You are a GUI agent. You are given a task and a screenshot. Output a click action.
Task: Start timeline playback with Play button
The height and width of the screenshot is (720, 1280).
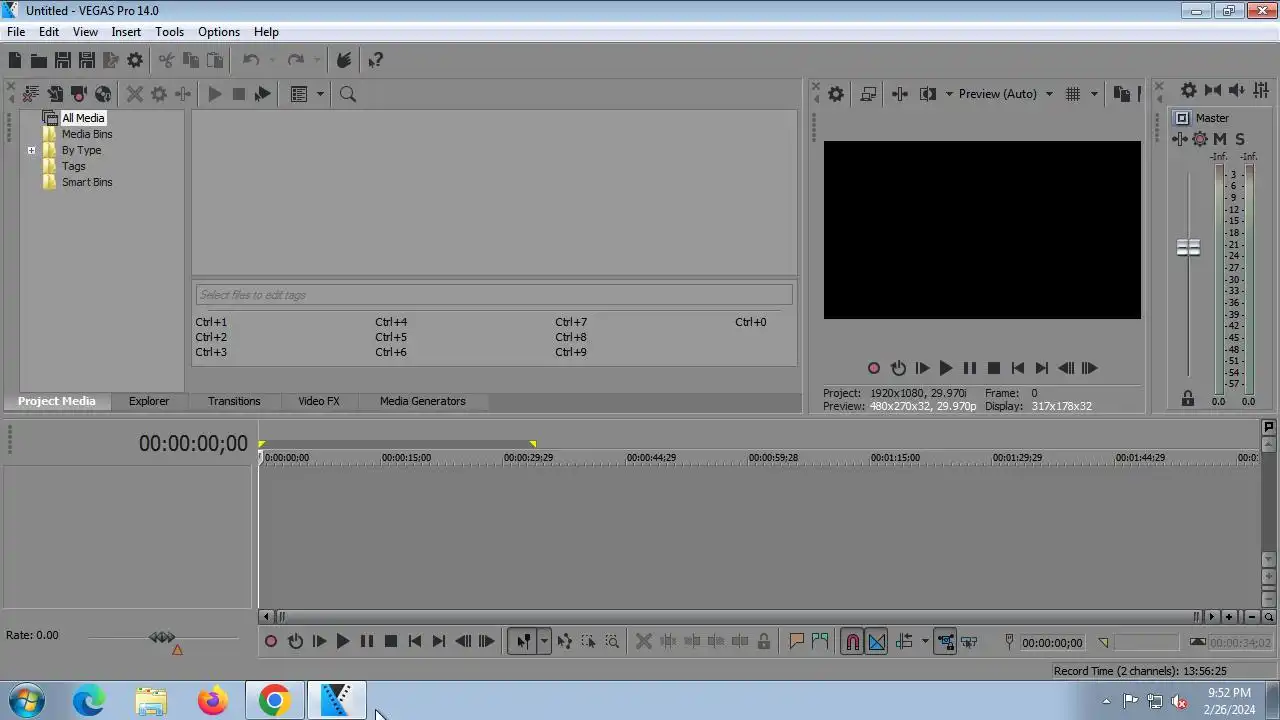click(343, 642)
